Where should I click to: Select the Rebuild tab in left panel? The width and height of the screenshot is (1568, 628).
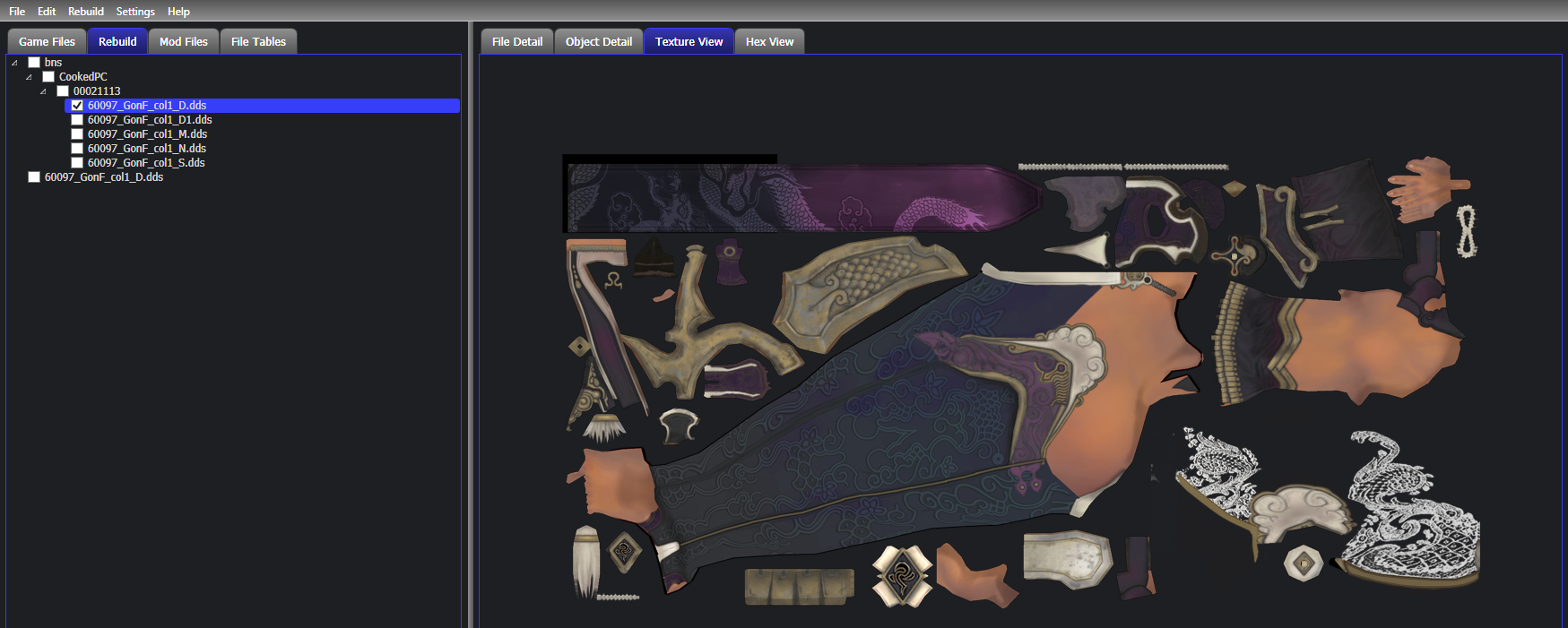click(x=117, y=41)
